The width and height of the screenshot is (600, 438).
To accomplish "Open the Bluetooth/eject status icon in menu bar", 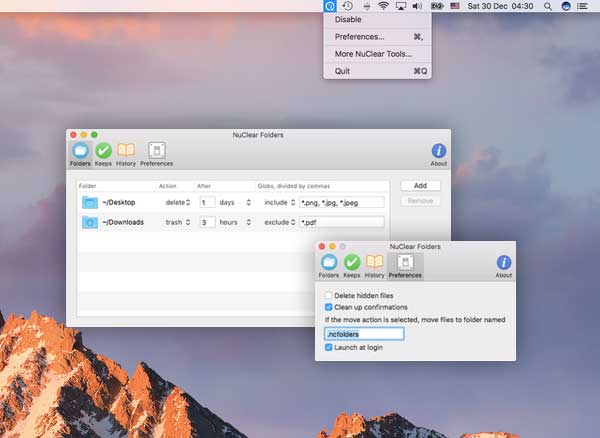I will tap(367, 6).
